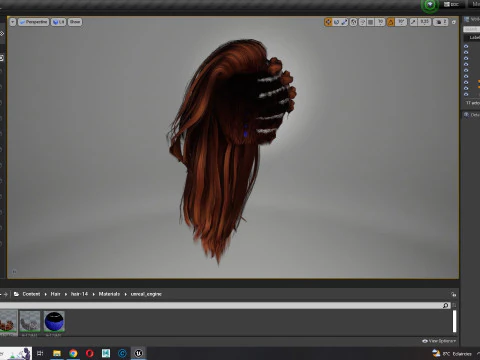Toggle scale snapping in the viewport
Image resolution: width=480 pixels, height=360 pixels.
413,22
